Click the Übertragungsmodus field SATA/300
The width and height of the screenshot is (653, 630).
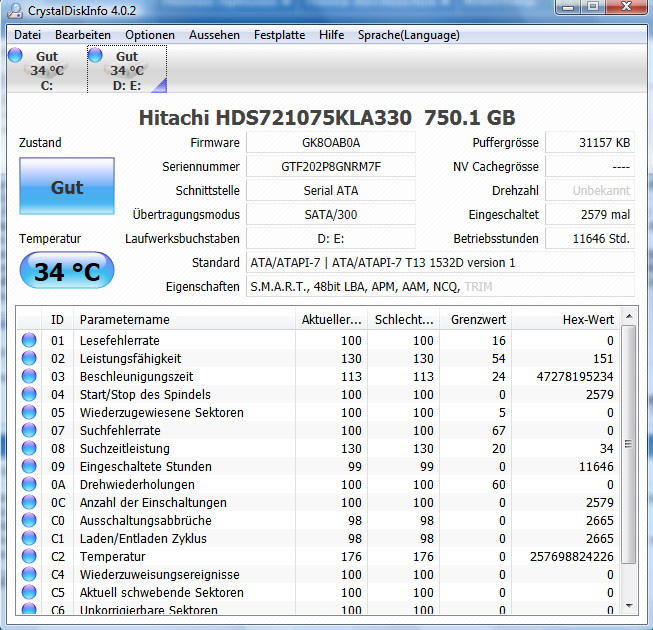(331, 214)
